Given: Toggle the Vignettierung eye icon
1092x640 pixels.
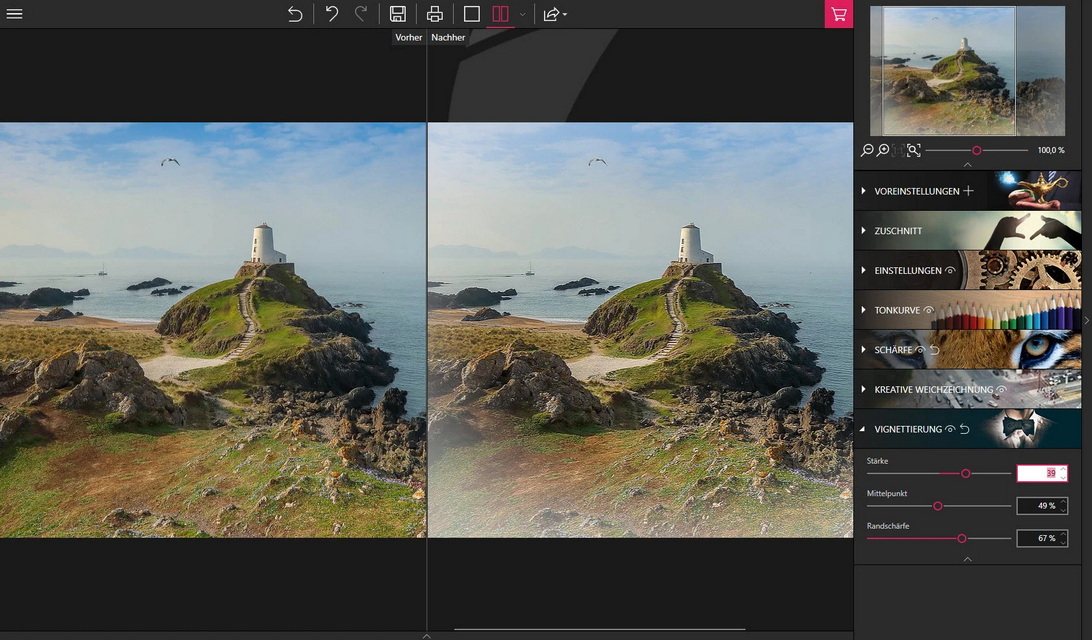Looking at the screenshot, I should pos(950,429).
